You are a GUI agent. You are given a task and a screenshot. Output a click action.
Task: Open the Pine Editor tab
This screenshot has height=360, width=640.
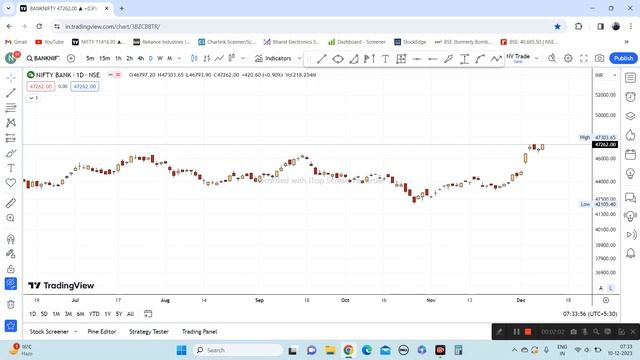(102, 332)
